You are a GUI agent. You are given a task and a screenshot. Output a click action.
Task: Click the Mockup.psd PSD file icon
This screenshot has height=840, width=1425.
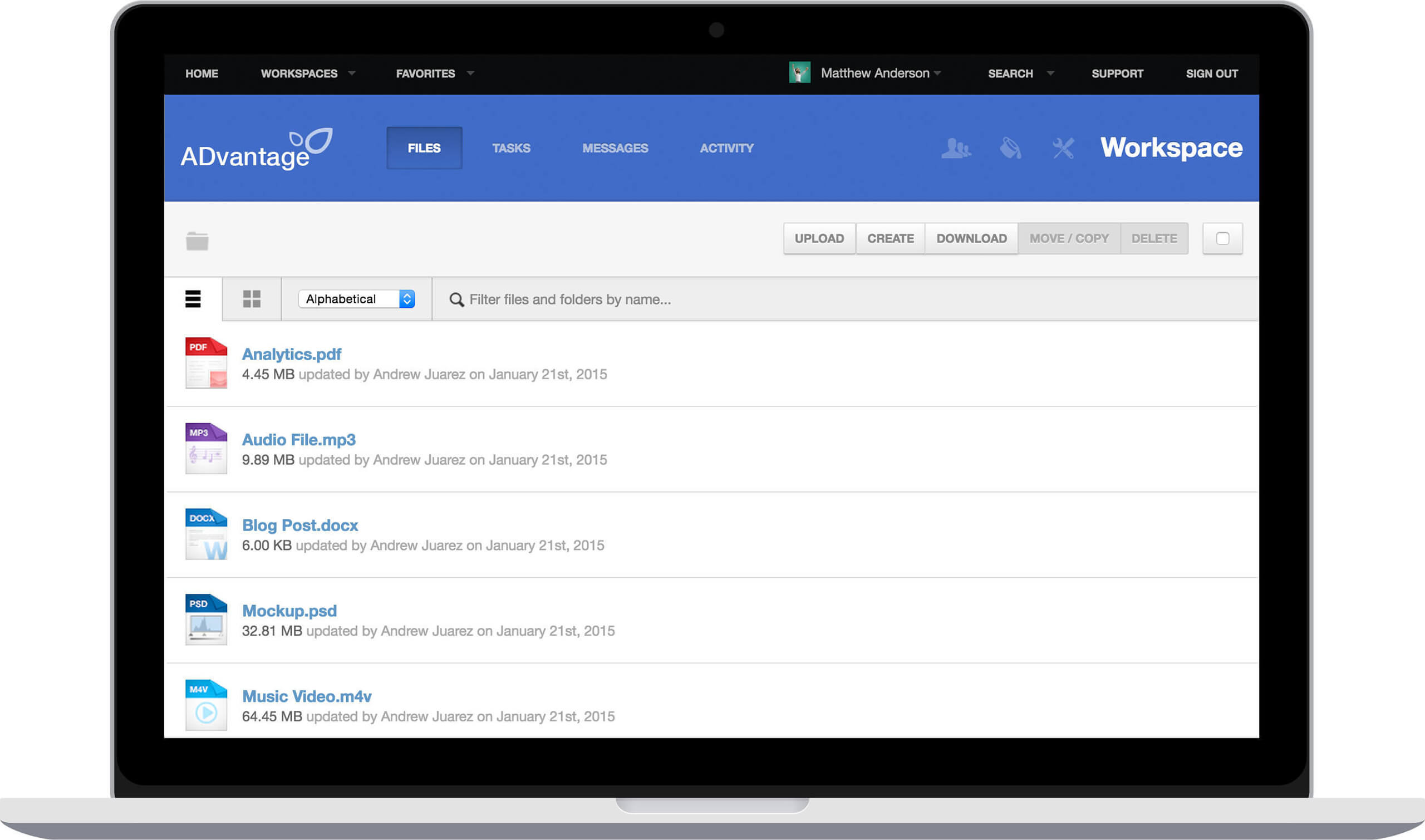[x=205, y=618]
